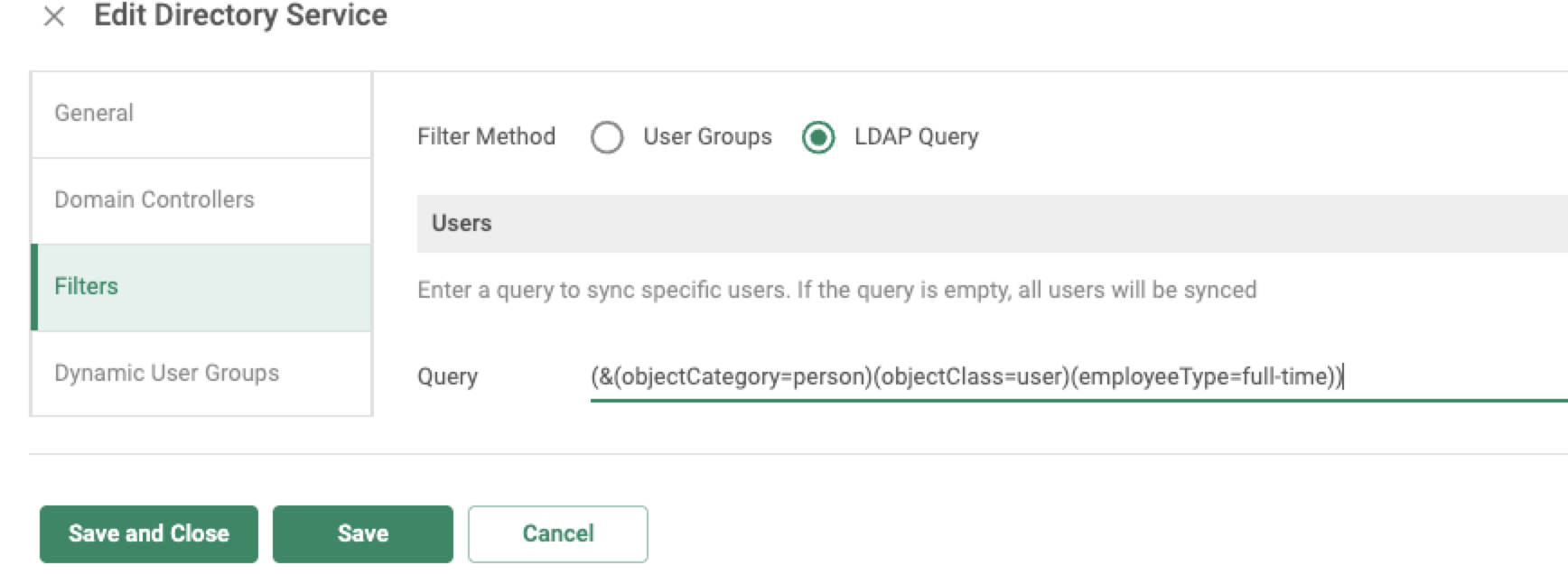Viewport: 1568px width, 574px height.
Task: Cancel the directory service edits
Action: (557, 534)
